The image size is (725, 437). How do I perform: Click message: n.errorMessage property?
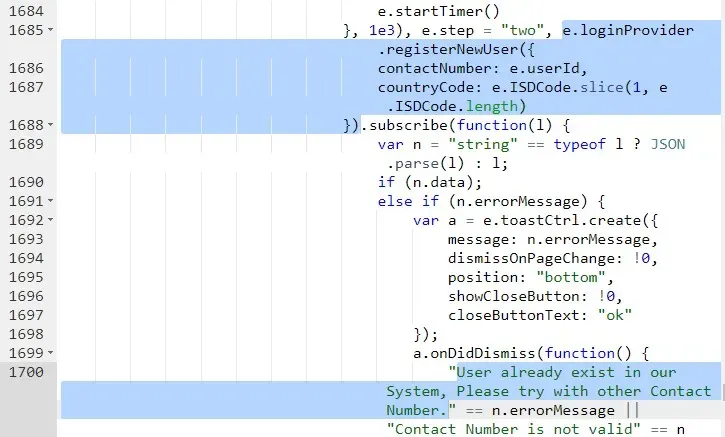tap(553, 239)
